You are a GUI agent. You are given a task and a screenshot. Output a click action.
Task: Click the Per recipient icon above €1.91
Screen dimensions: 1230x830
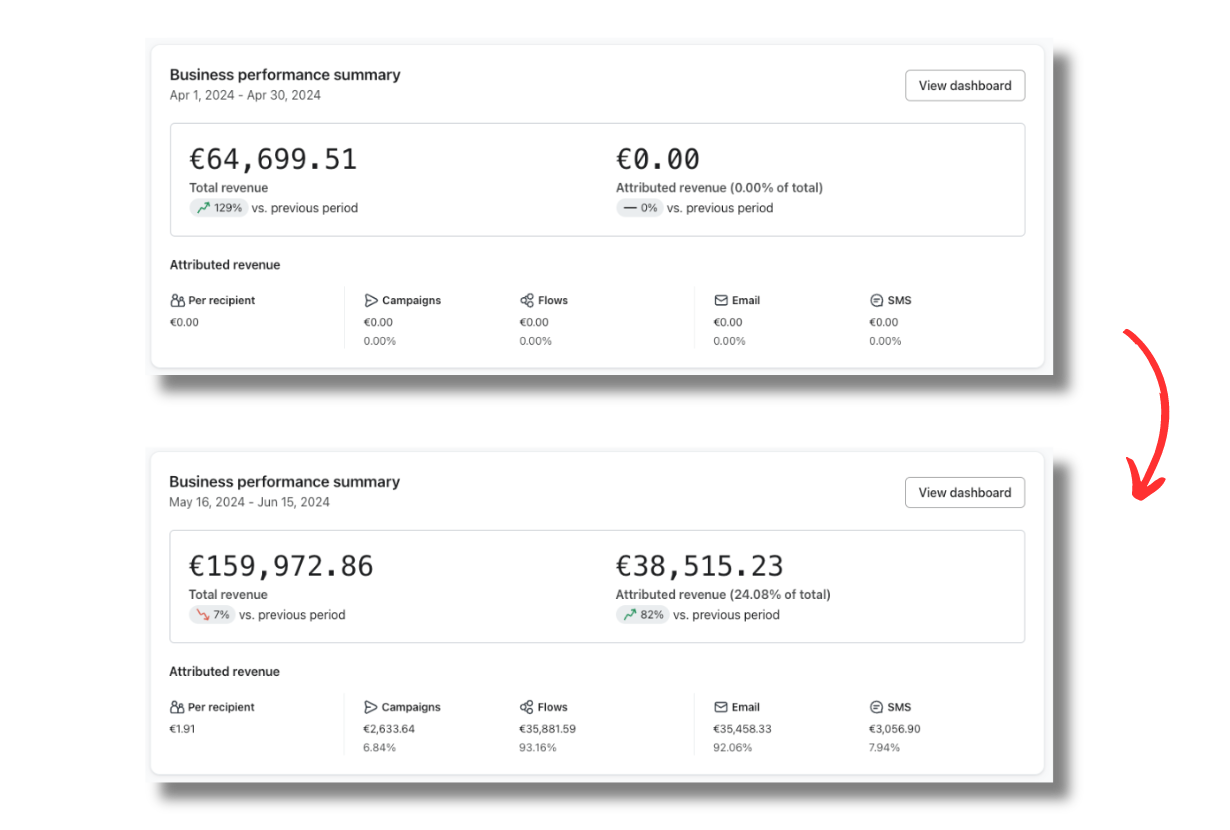[177, 707]
